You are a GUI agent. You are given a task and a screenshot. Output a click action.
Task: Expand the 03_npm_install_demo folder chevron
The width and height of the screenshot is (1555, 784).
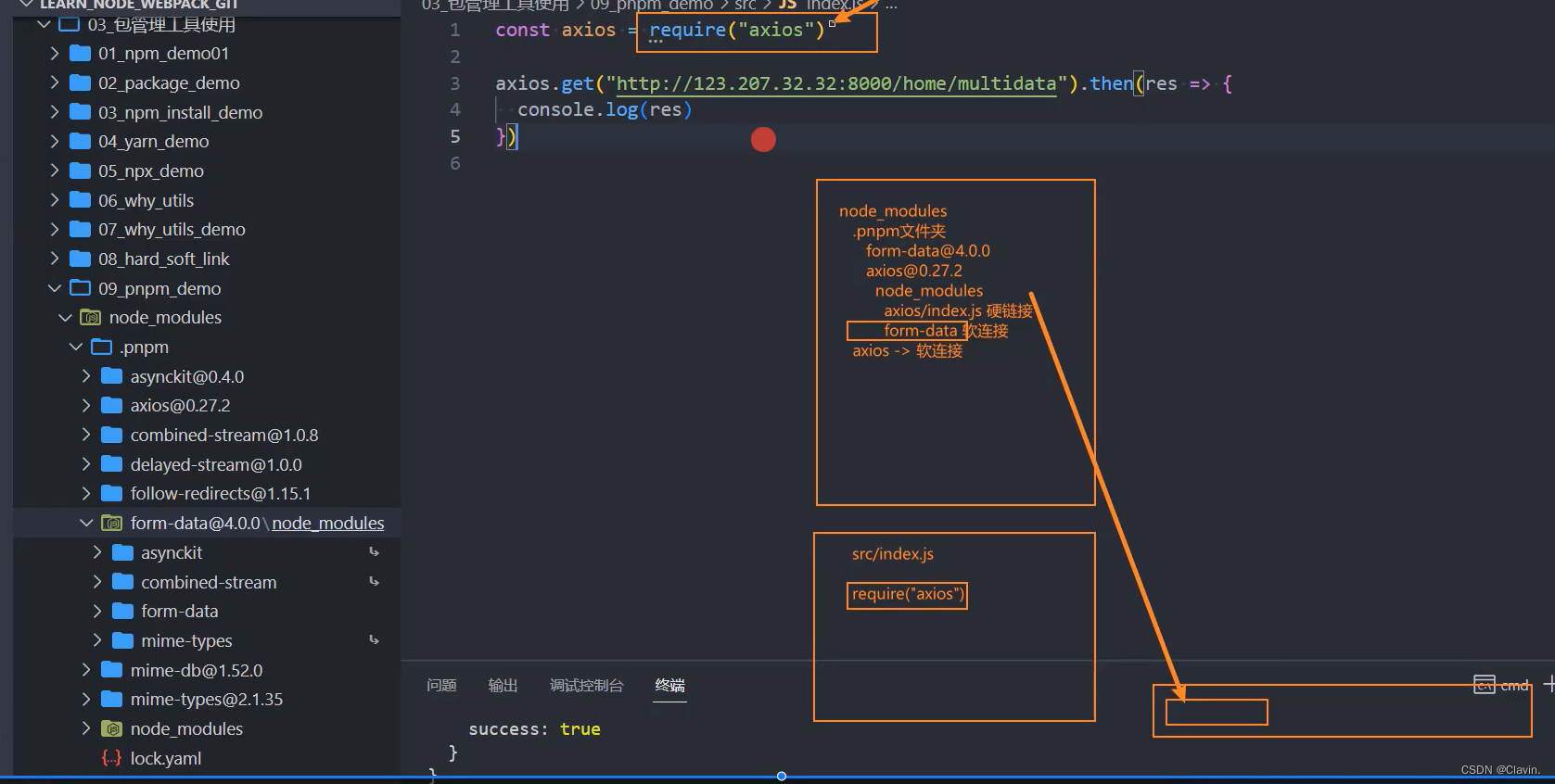pyautogui.click(x=55, y=112)
